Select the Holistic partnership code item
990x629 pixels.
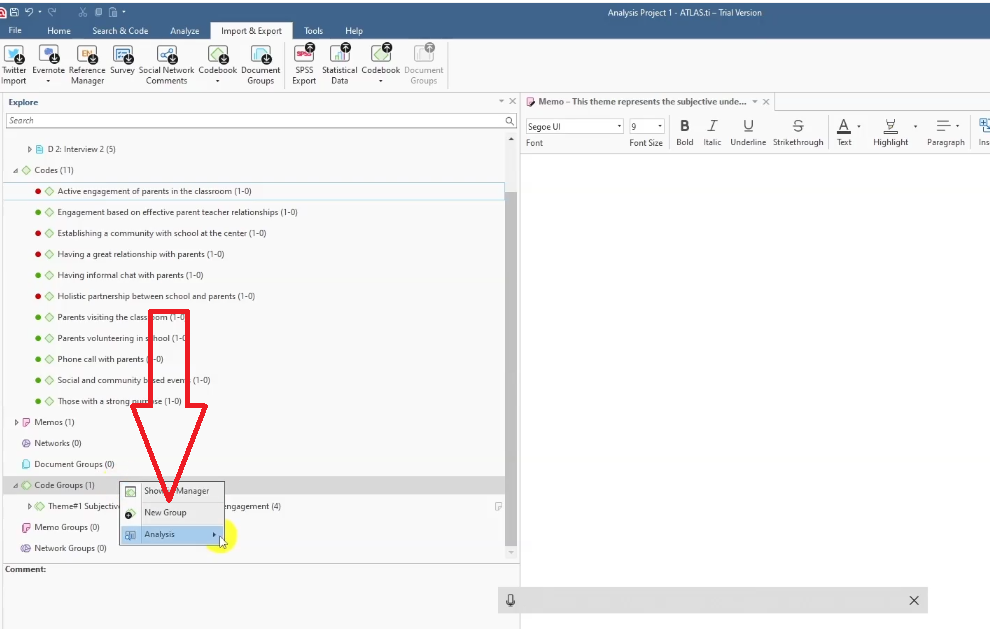tap(155, 296)
